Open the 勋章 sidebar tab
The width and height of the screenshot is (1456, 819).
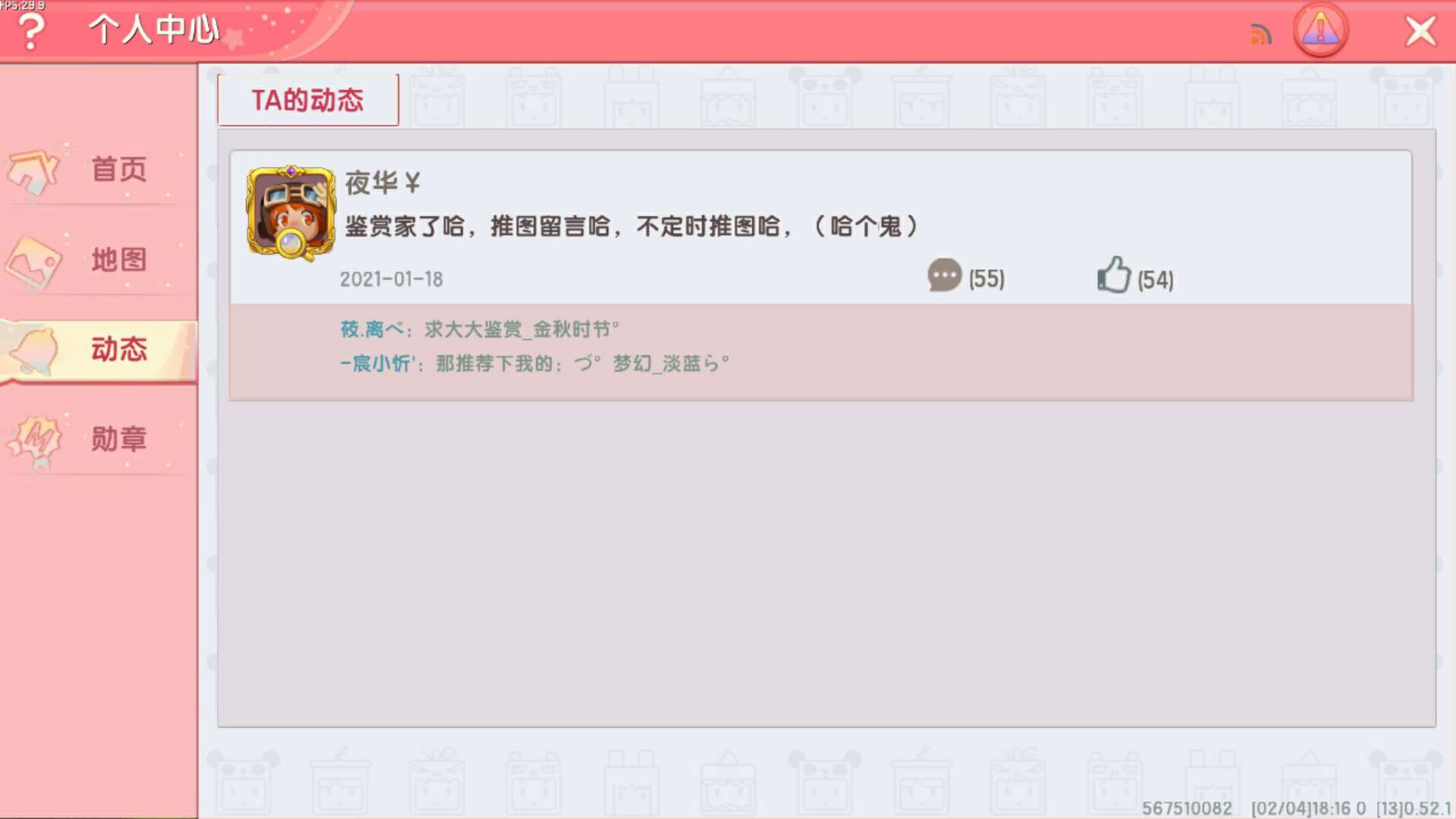coord(99,439)
